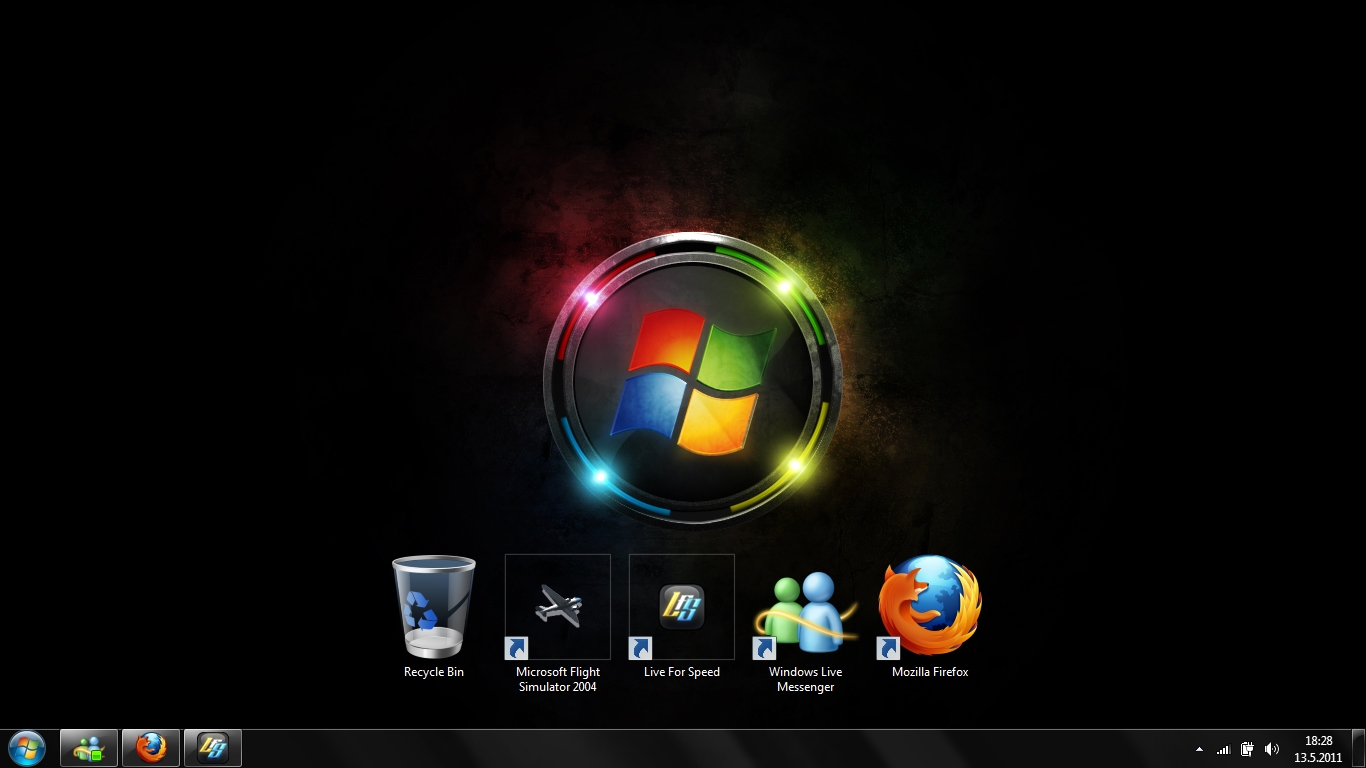Screen dimensions: 1366x768
Task: Open the taskbar clock showing 18:28
Action: 1319,749
